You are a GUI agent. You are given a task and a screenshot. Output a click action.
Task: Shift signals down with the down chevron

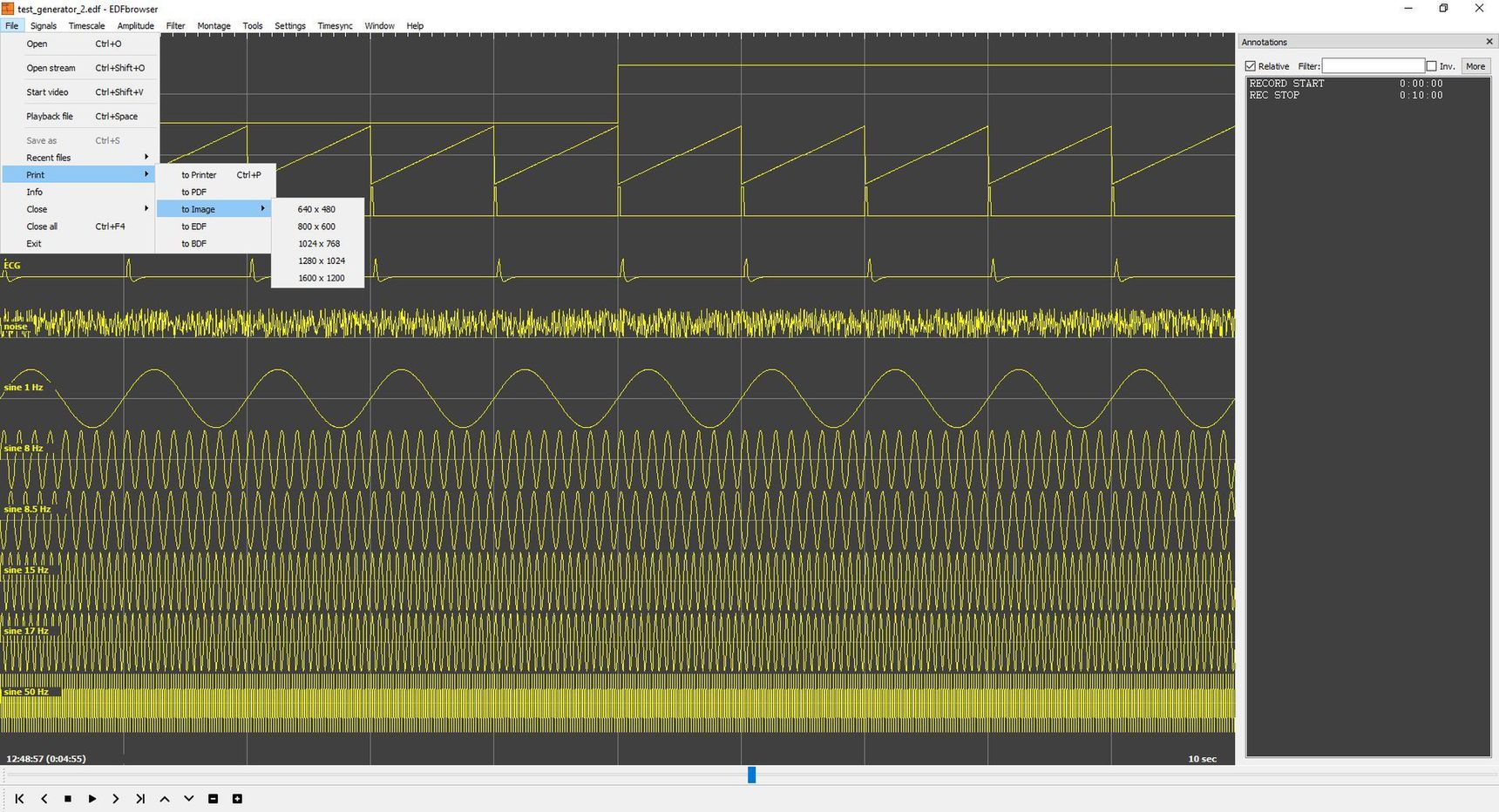point(188,798)
